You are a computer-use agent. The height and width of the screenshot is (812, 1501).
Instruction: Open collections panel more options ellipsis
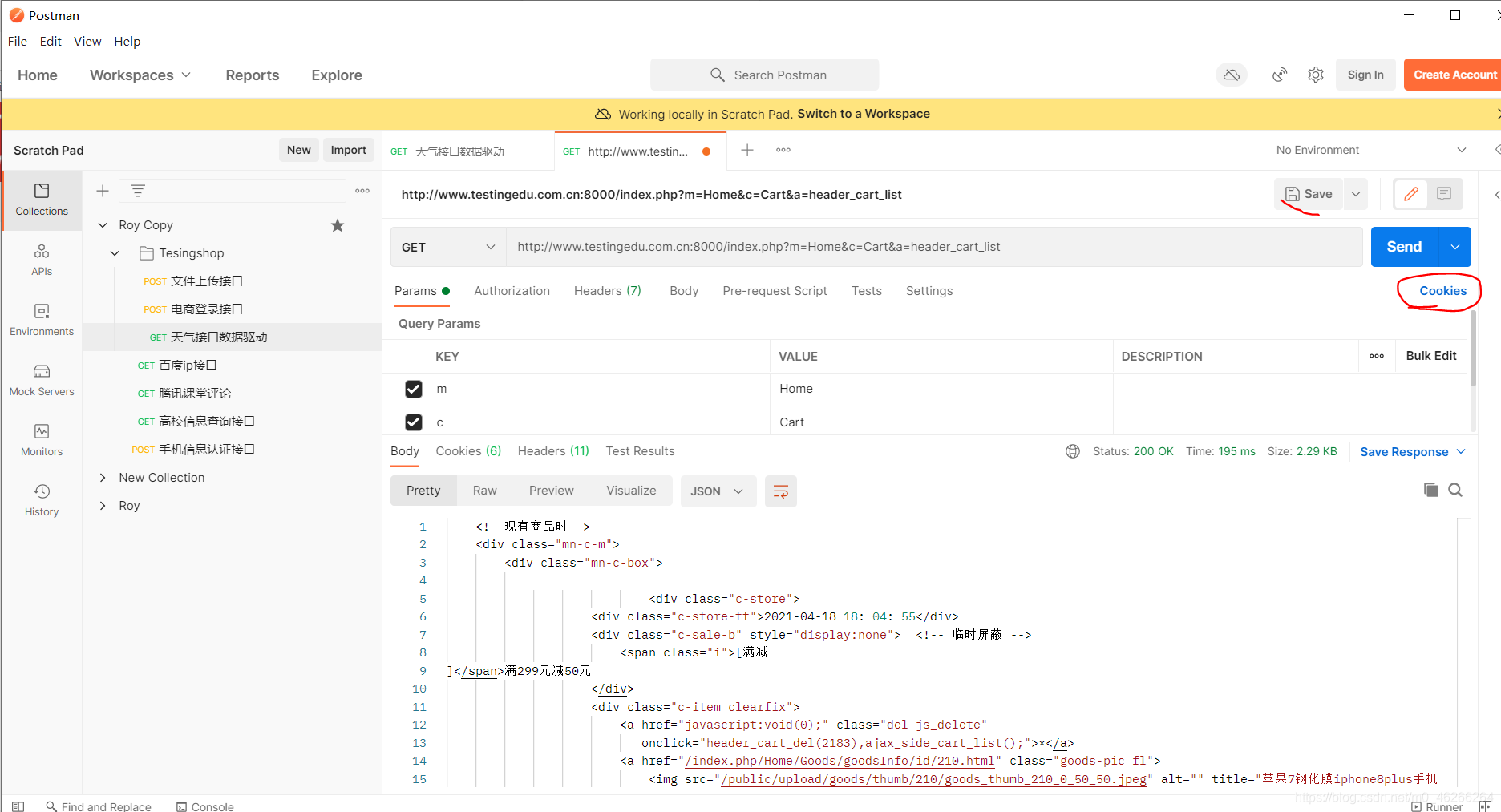point(362,191)
